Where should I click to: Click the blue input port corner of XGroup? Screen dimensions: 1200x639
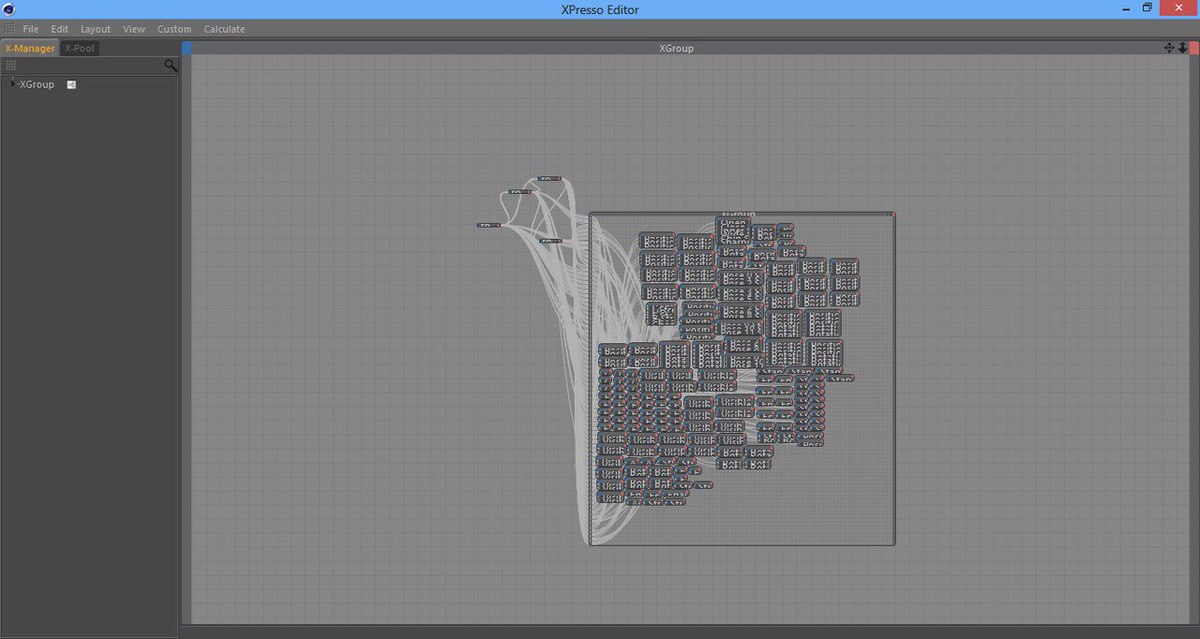(186, 48)
